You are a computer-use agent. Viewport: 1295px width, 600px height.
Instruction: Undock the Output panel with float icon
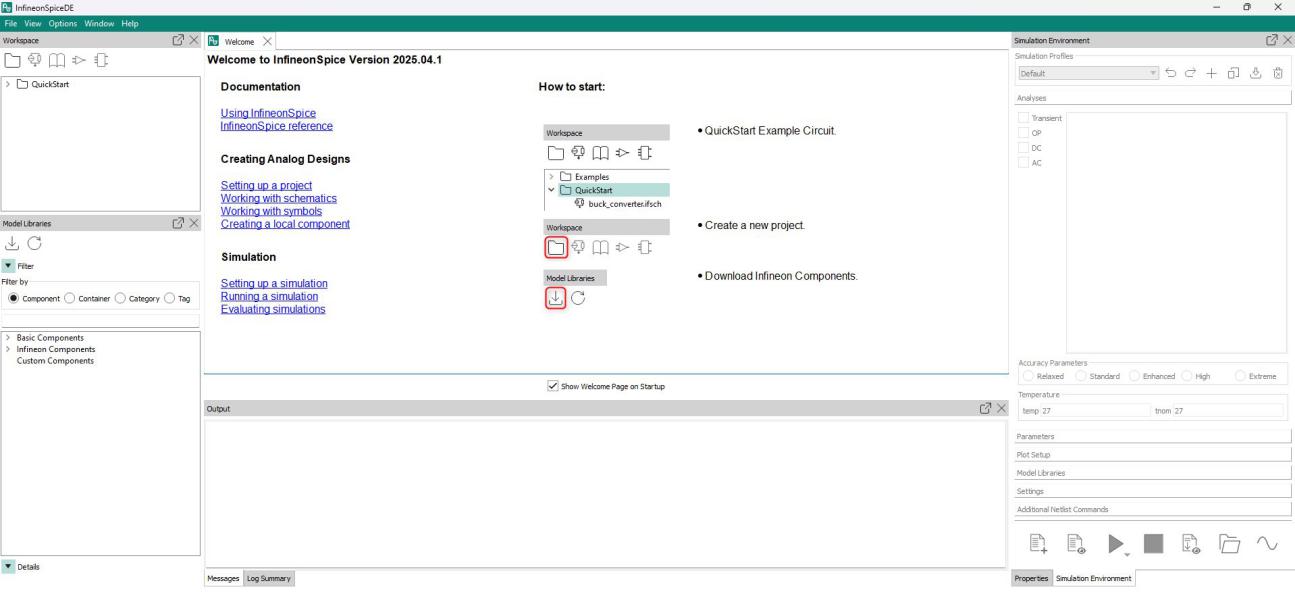point(983,408)
